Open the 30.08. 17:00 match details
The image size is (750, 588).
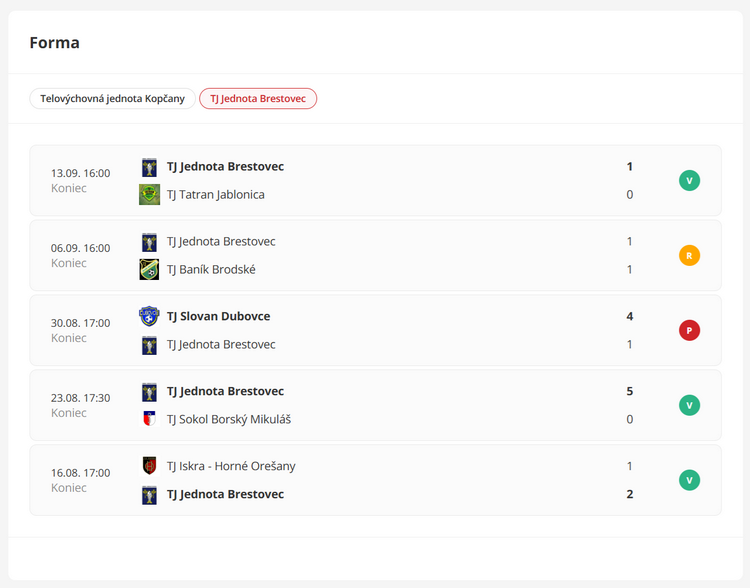(x=375, y=331)
